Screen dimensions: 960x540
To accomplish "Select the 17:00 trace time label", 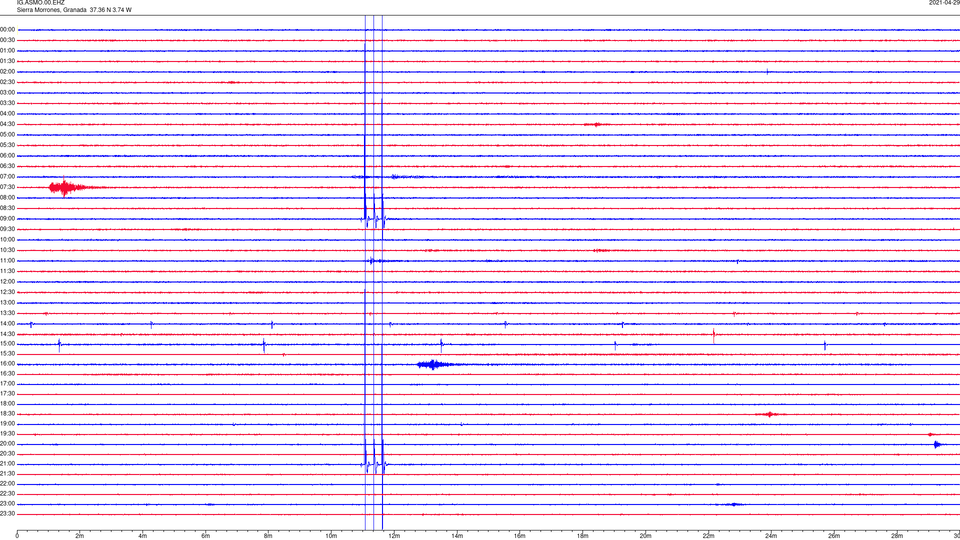I will [7, 384].
